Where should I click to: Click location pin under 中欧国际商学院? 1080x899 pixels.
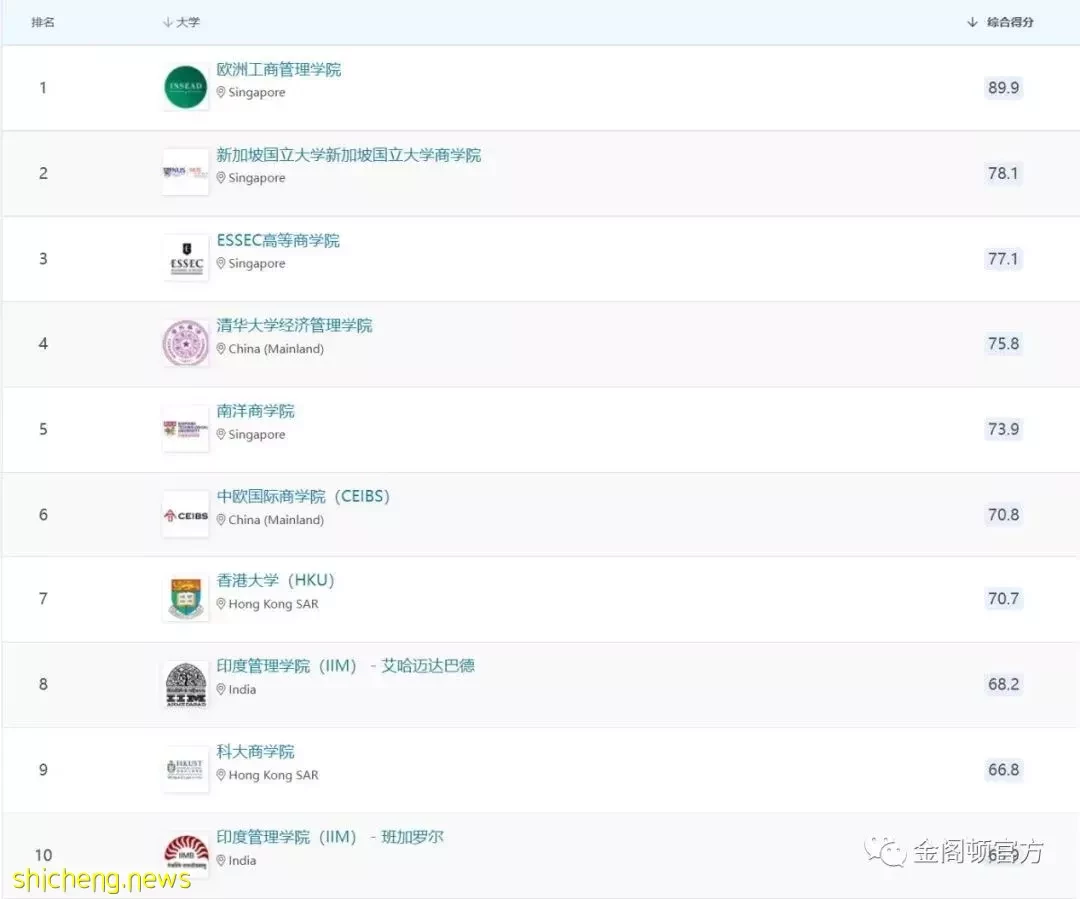(221, 519)
